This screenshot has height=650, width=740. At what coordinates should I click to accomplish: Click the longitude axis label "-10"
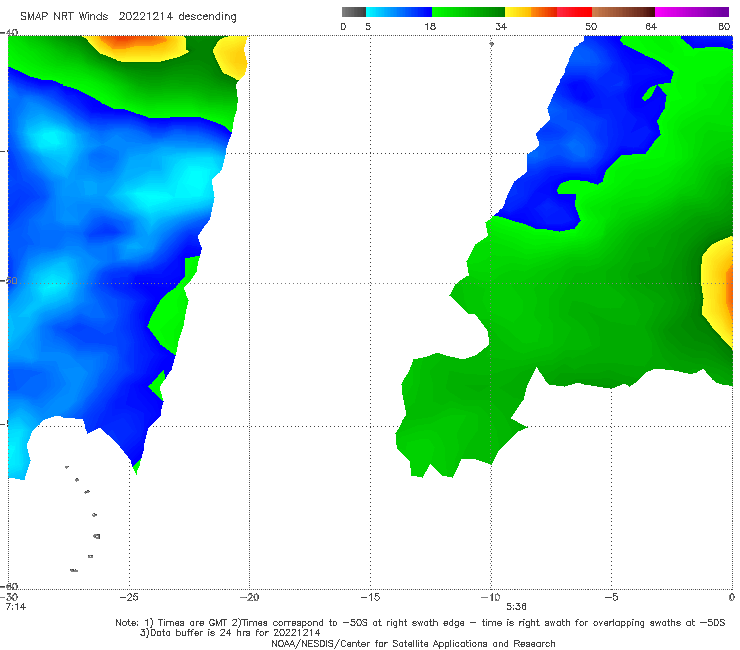point(490,597)
